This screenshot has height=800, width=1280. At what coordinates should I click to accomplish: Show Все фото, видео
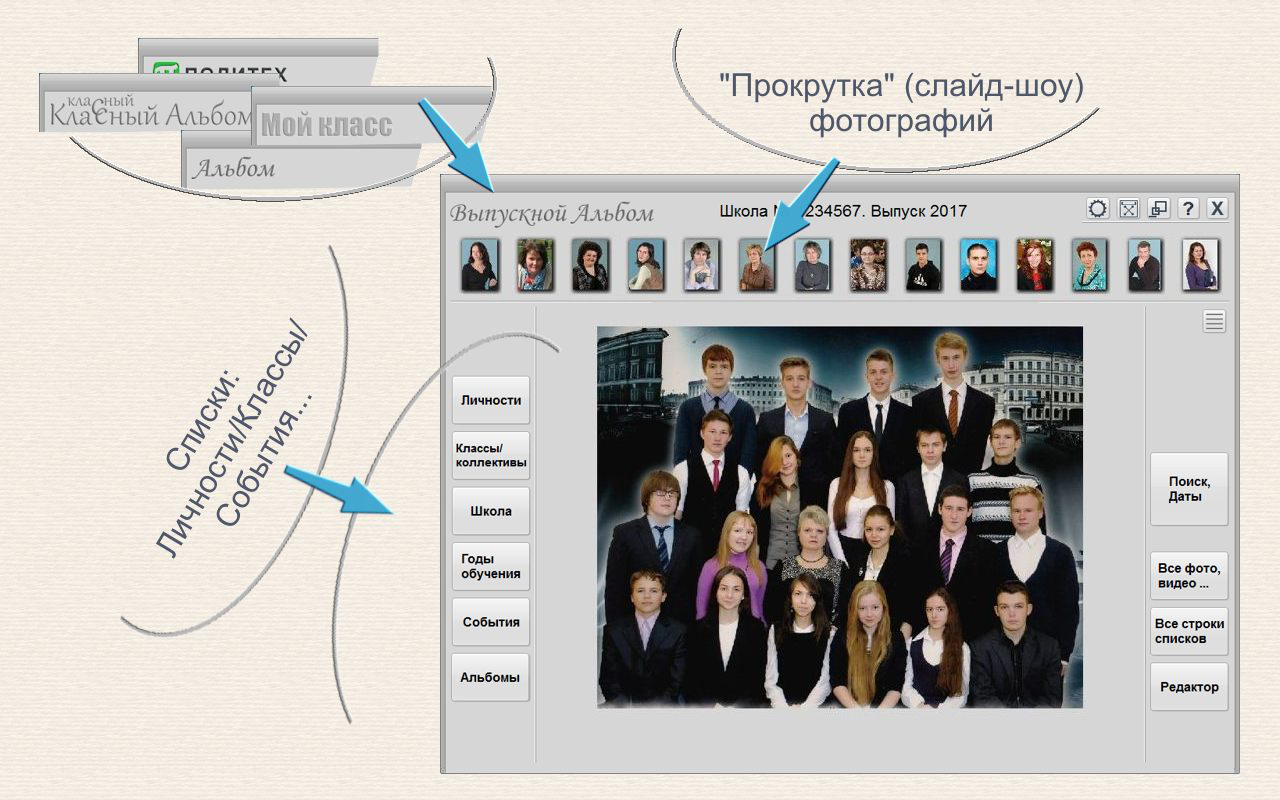[x=1189, y=576]
